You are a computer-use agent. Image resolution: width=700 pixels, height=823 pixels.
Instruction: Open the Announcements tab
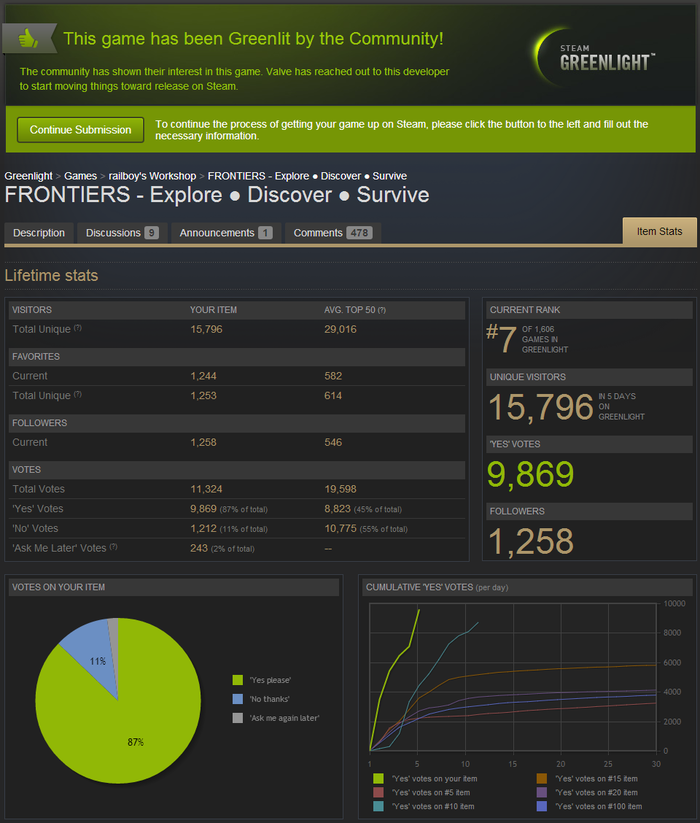click(x=226, y=233)
